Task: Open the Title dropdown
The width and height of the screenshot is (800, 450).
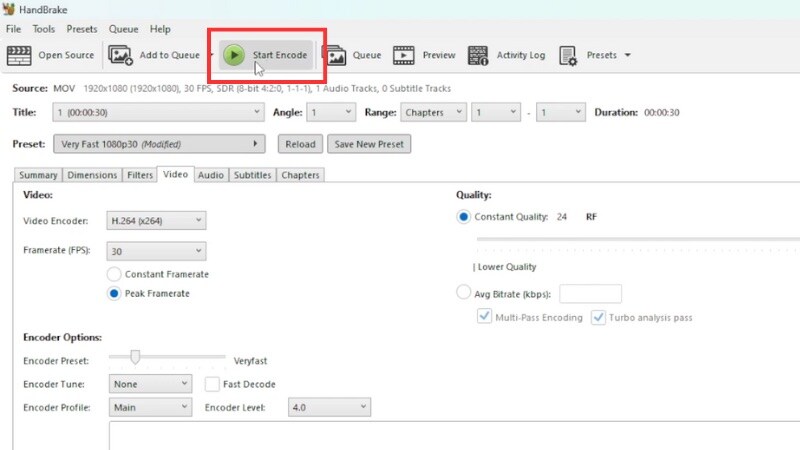Action: [158, 112]
